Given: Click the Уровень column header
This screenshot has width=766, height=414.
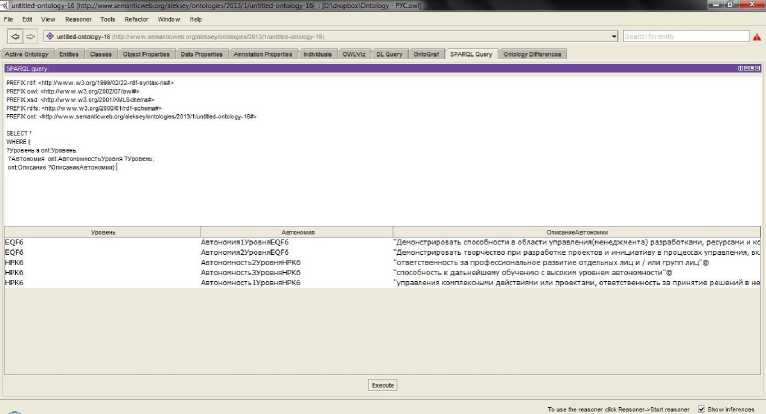Looking at the screenshot, I should click(103, 232).
